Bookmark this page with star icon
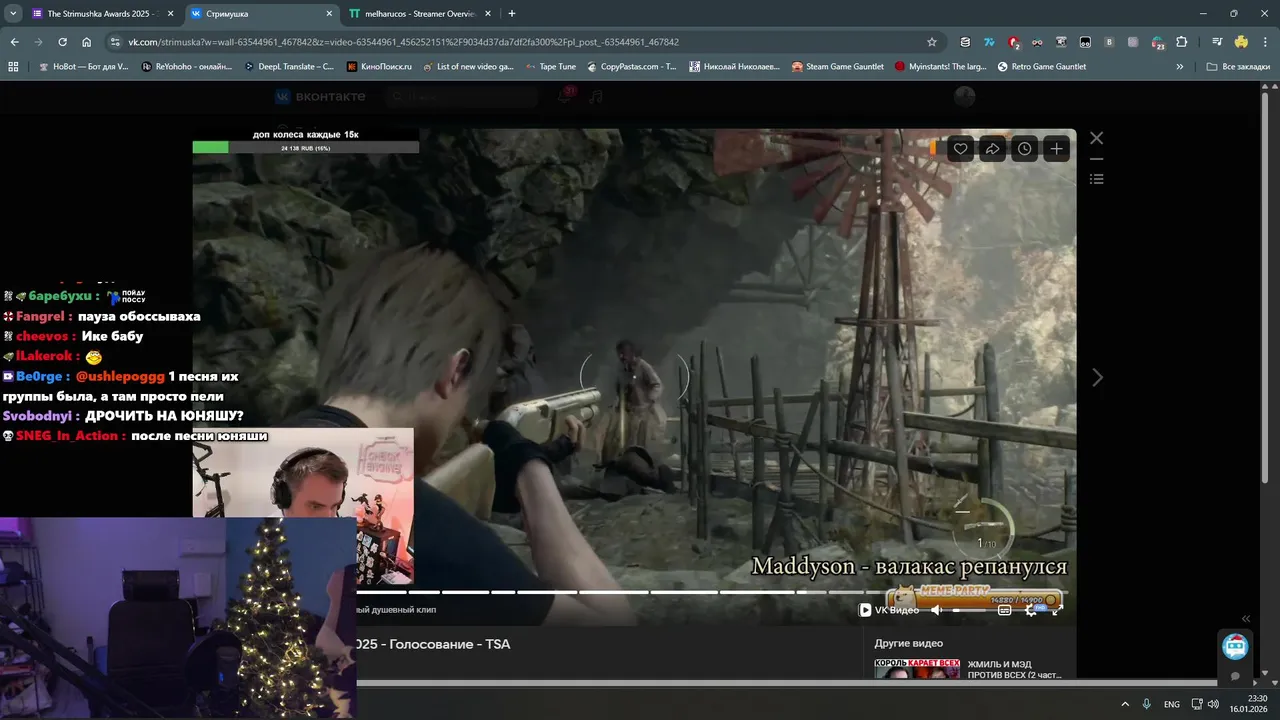The width and height of the screenshot is (1280, 720). (x=932, y=42)
